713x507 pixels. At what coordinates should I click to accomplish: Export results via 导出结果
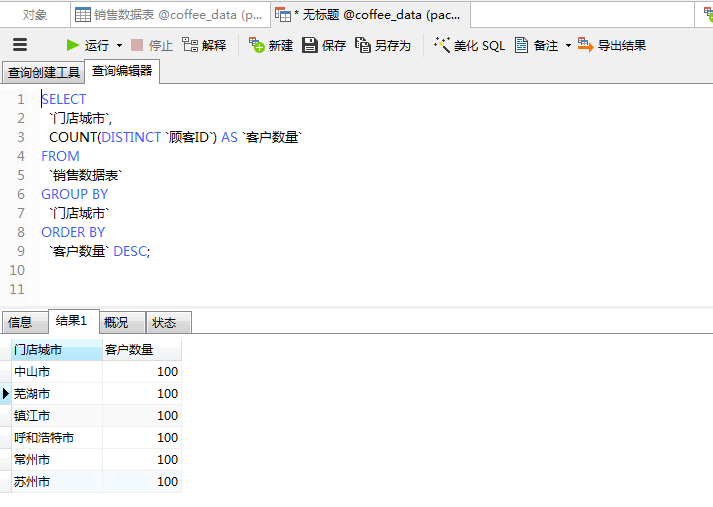coord(612,45)
